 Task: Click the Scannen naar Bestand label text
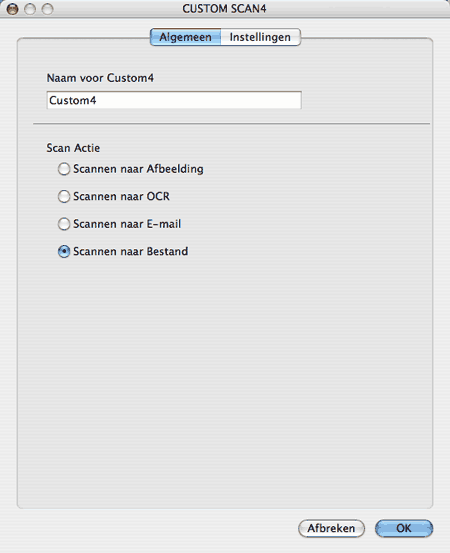(x=130, y=251)
